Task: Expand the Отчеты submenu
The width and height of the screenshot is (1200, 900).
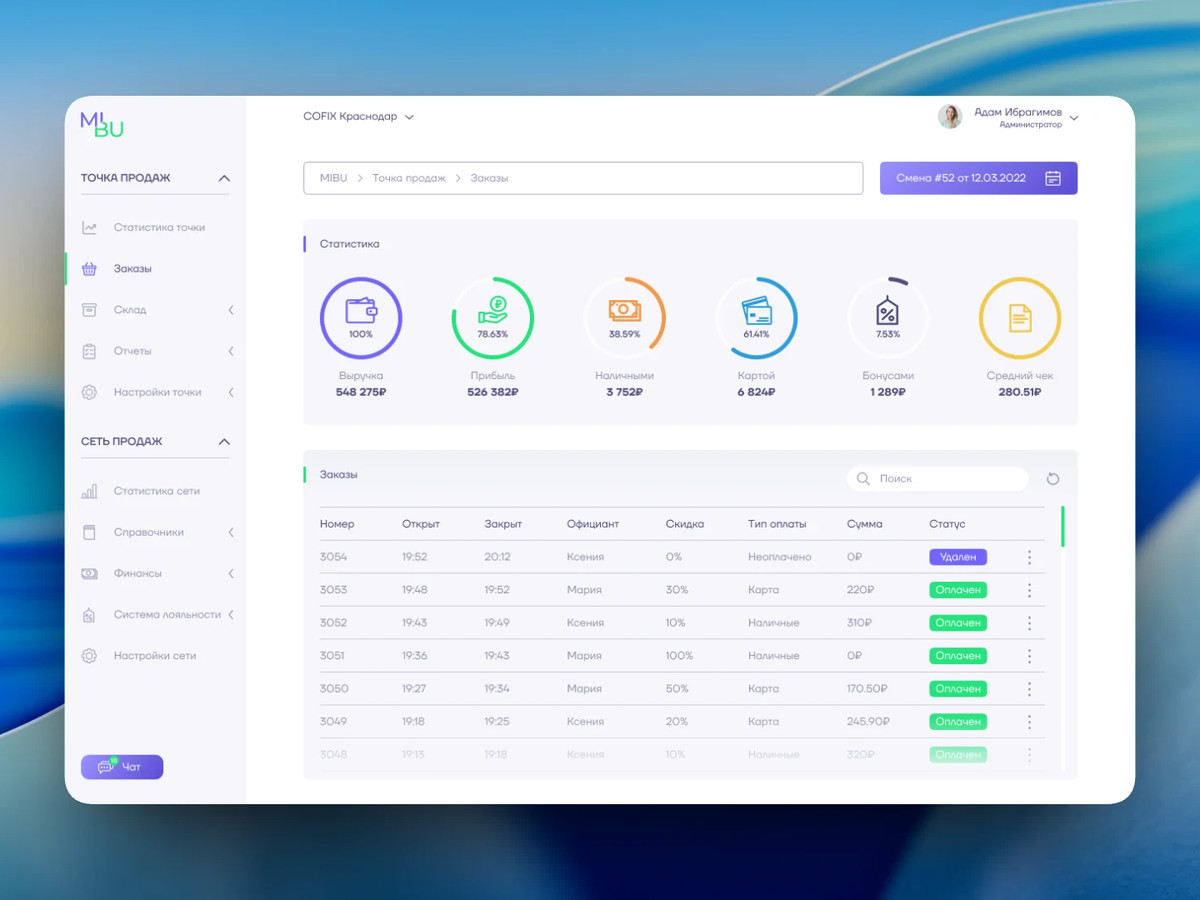Action: 231,351
